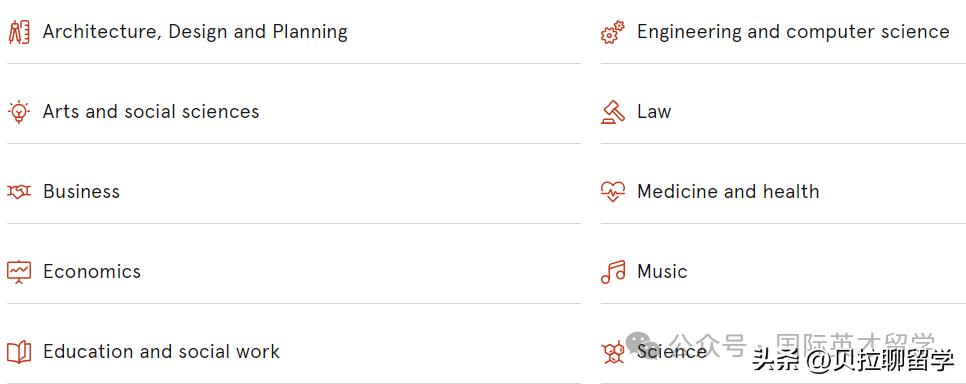This screenshot has width=966, height=384.
Task: Open Medicine and health link
Action: (728, 192)
